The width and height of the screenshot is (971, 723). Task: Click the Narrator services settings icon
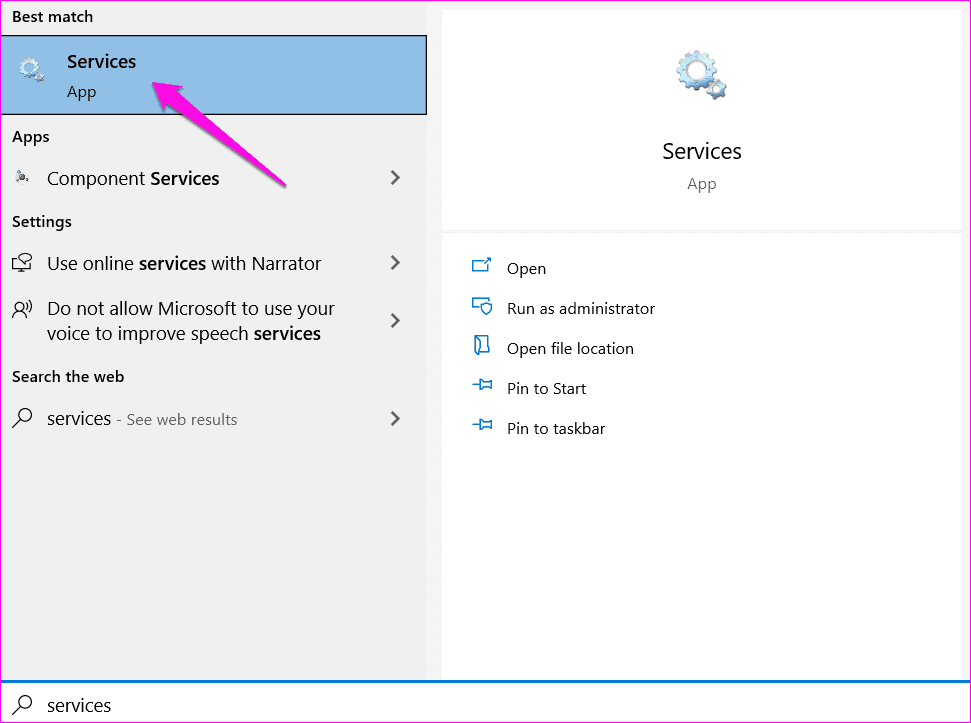(22, 263)
